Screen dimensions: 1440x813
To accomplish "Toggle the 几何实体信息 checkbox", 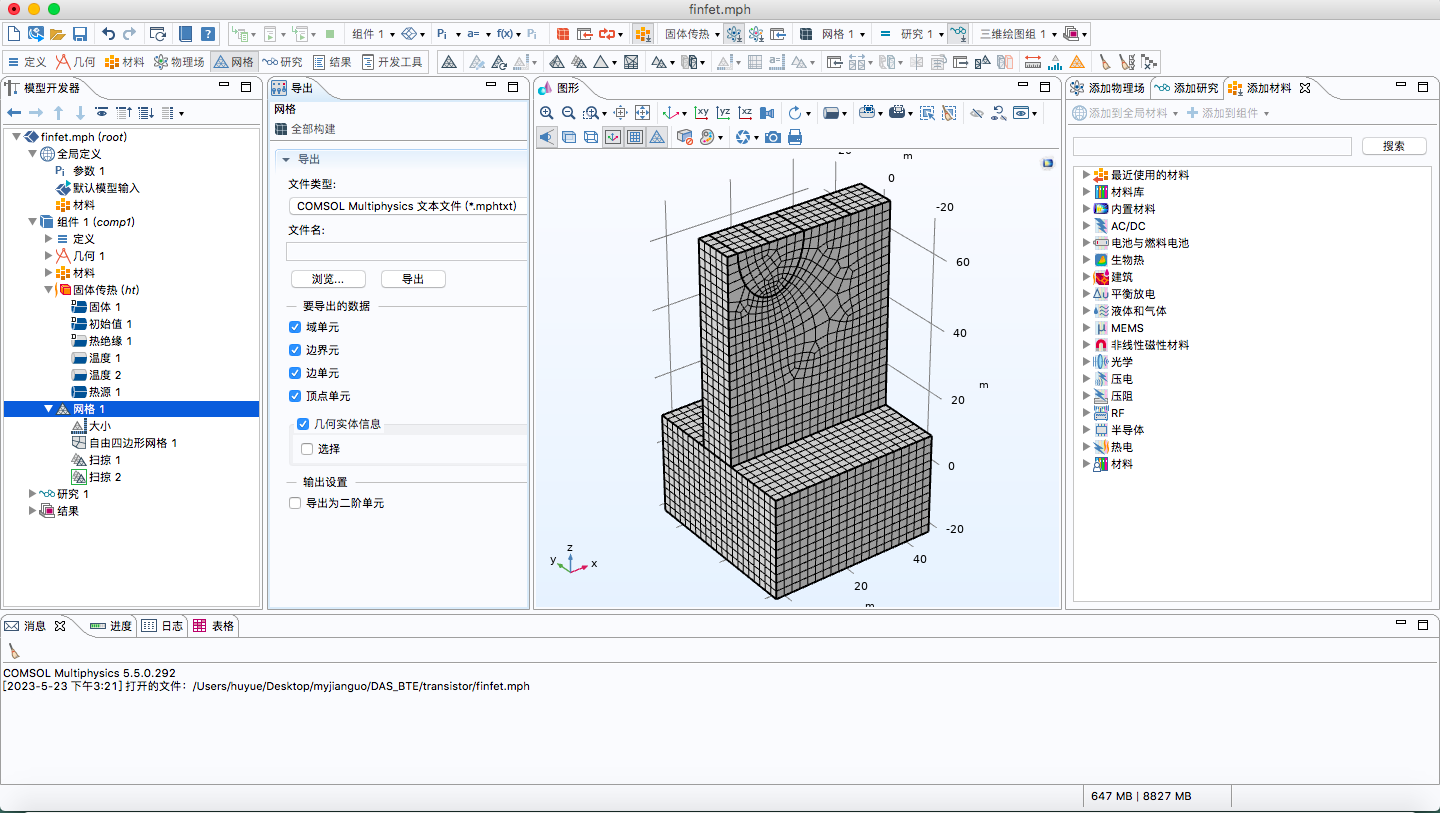I will tap(303, 424).
